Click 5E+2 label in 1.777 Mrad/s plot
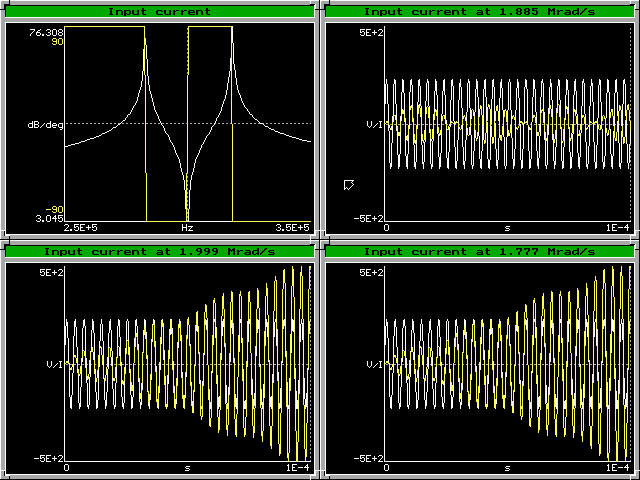The image size is (640, 480). [371, 273]
